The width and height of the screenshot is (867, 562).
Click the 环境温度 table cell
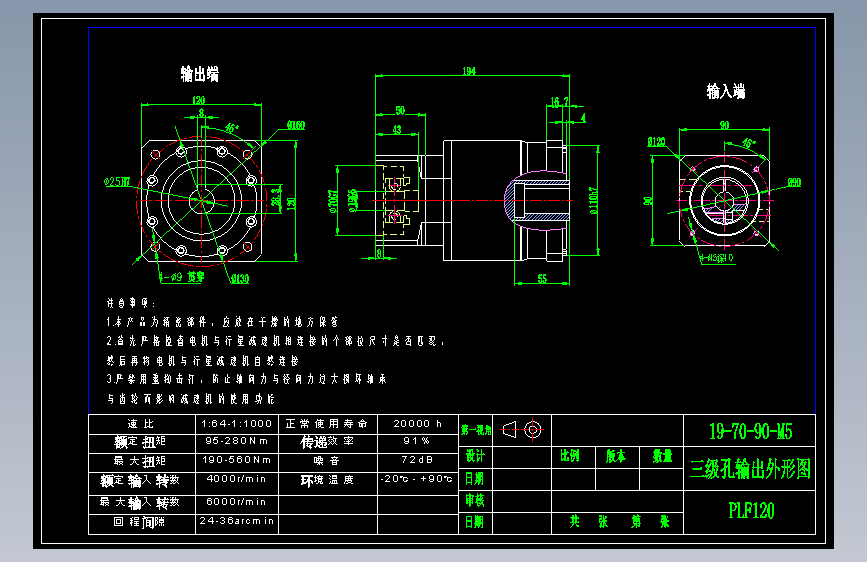327,481
